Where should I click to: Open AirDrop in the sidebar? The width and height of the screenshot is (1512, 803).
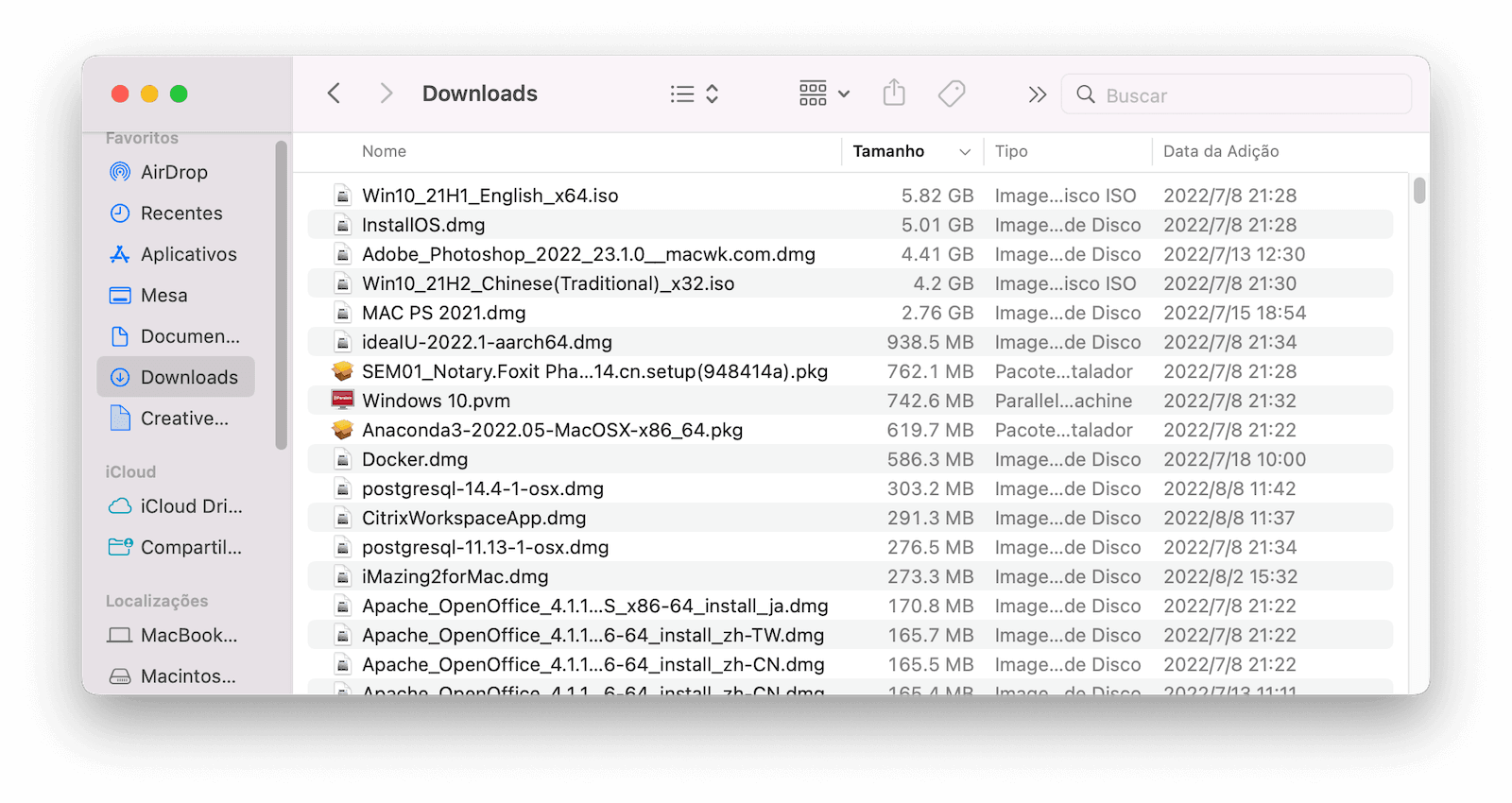[176, 172]
